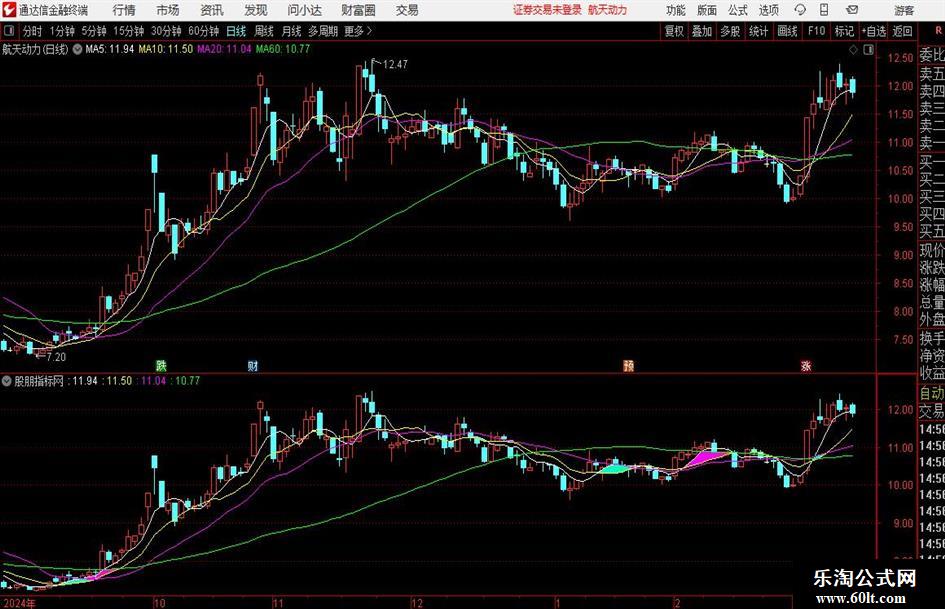This screenshot has height=609, width=945.
Task: Open the 市场 menu
Action: pyautogui.click(x=168, y=10)
